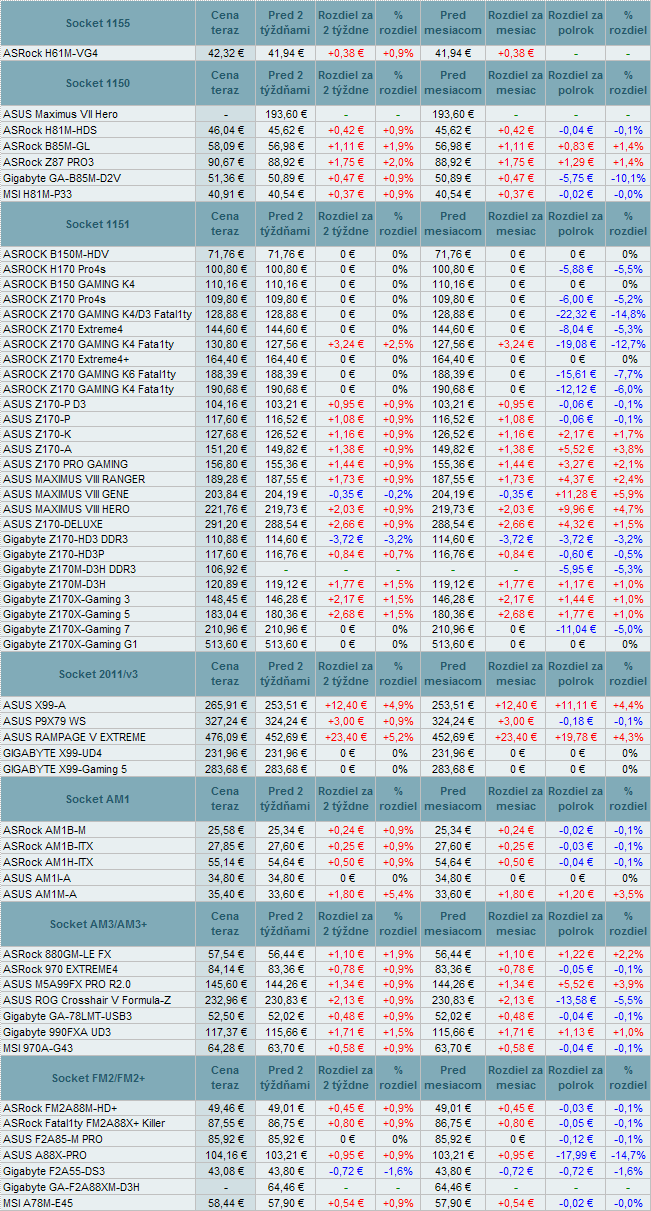Screen dimensions: 651x1211
Task: Select the ASUS Maximus VII Hero row name
Action: 61,114
